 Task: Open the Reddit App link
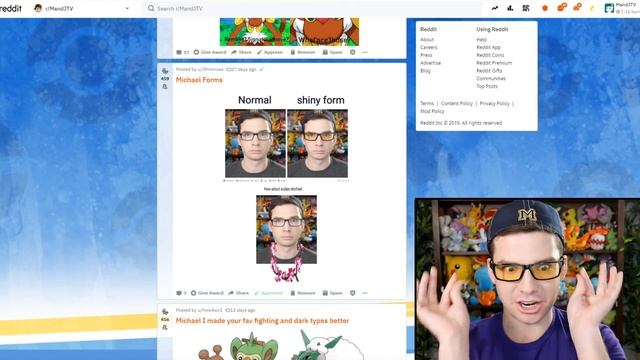pos(489,47)
